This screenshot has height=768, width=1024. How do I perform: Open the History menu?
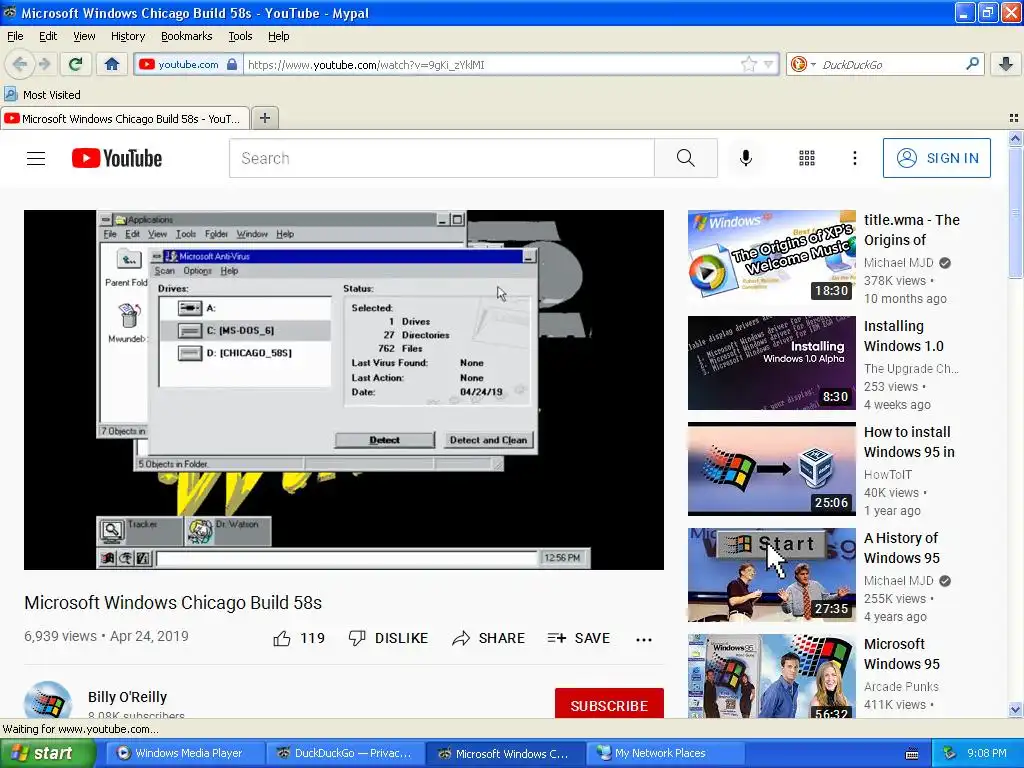point(128,36)
